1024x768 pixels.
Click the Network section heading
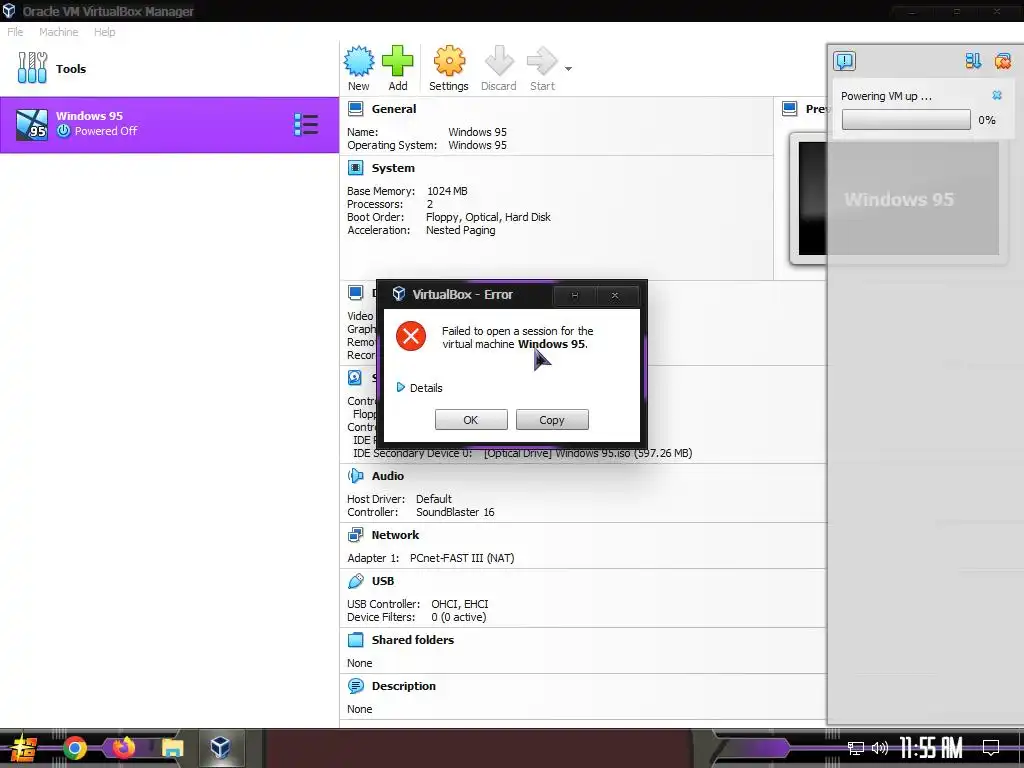tap(395, 535)
